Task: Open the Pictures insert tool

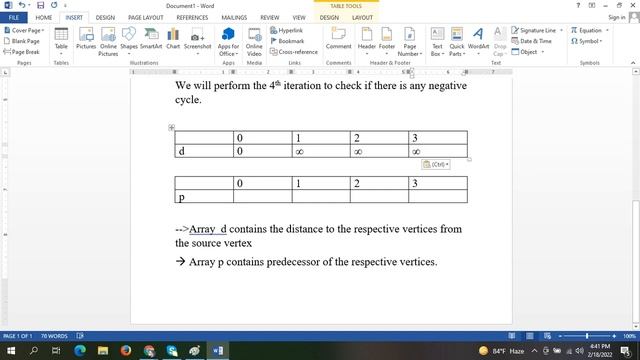Action: point(86,38)
